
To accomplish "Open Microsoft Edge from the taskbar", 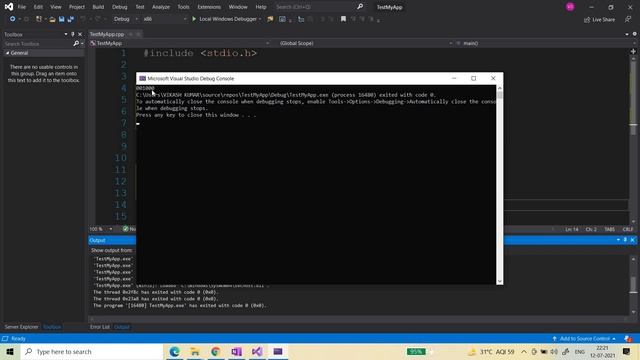I will [174, 351].
